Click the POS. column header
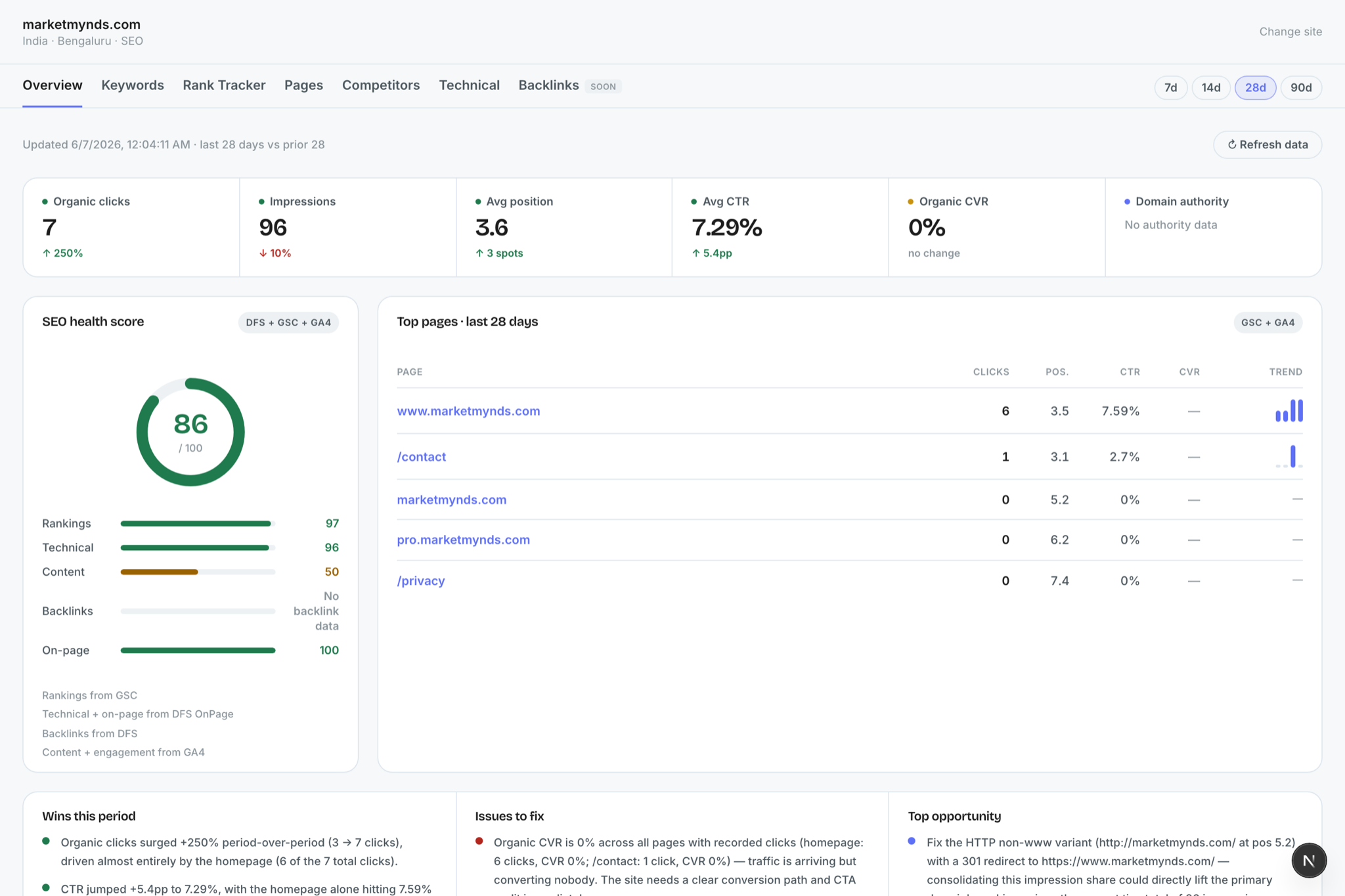 coord(1057,372)
